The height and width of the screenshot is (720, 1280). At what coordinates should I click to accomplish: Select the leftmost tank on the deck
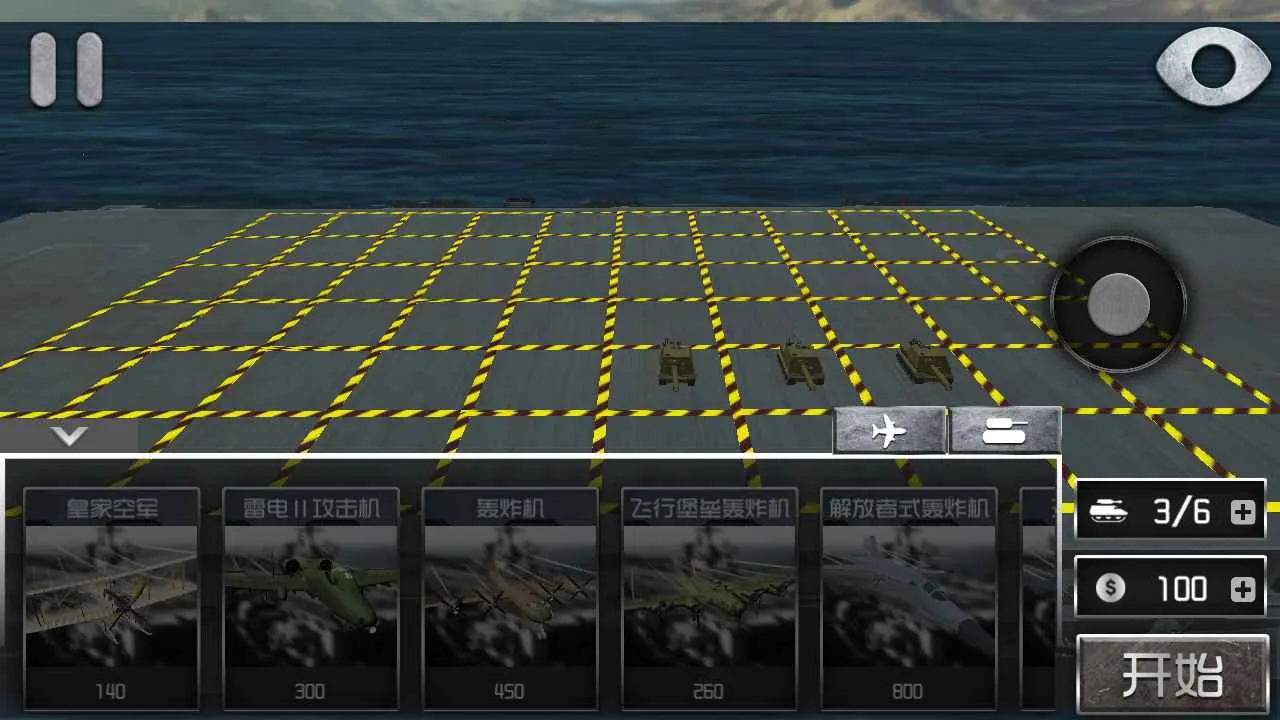coord(676,364)
